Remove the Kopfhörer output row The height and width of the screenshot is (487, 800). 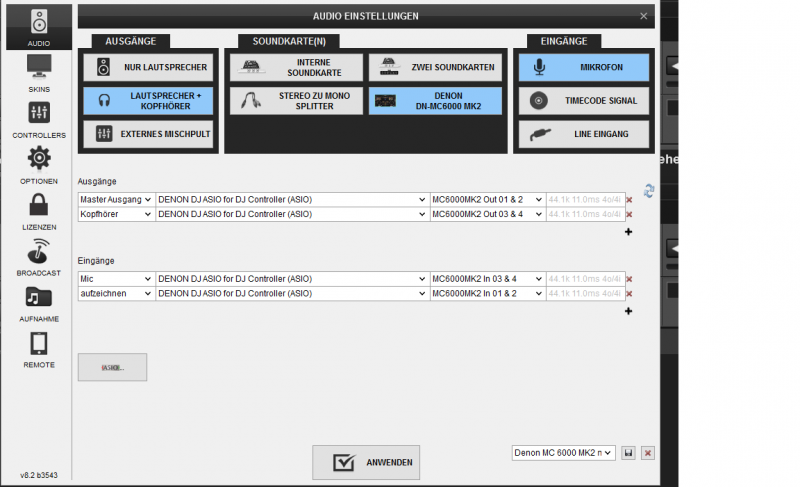coord(629,214)
